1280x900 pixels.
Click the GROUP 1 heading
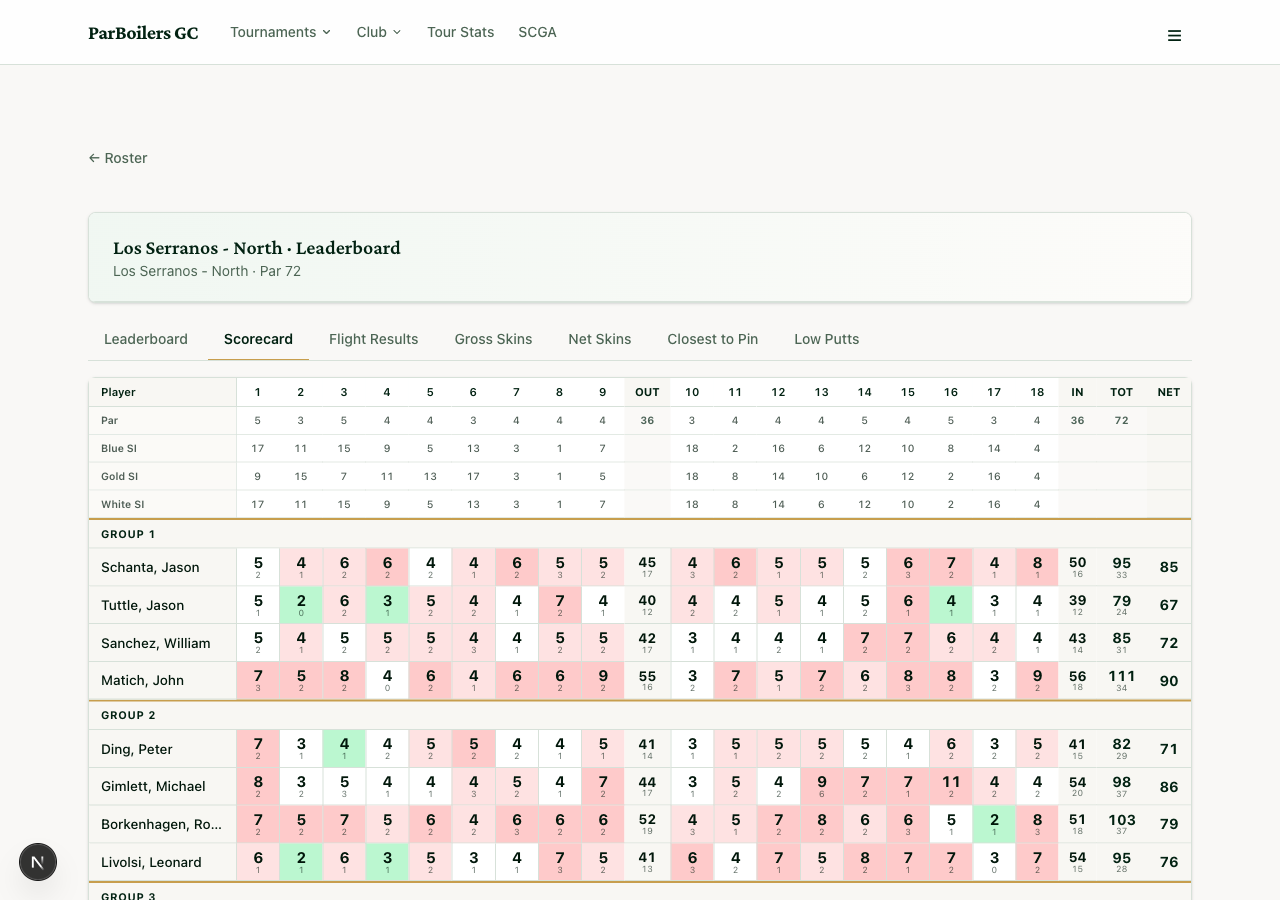point(128,534)
